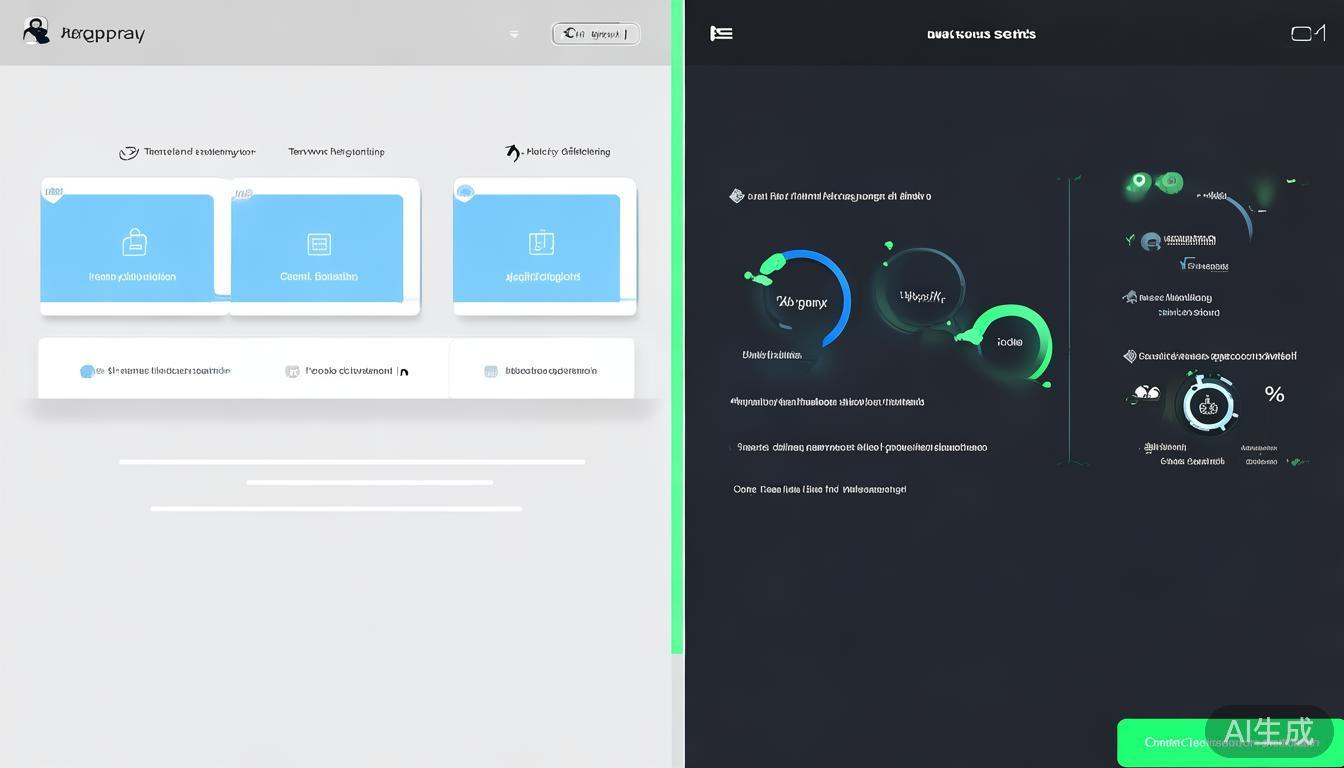Click the profile avatar logo in the light header
This screenshot has width=1344, height=768.
coord(36,31)
